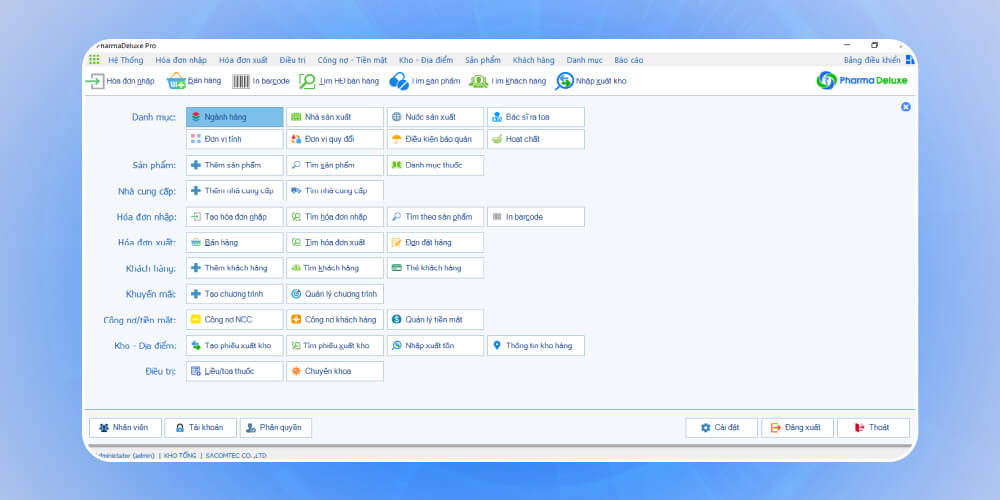1000x500 pixels.
Task: Open Bán hàng from the toolbar
Action: [x=177, y=81]
